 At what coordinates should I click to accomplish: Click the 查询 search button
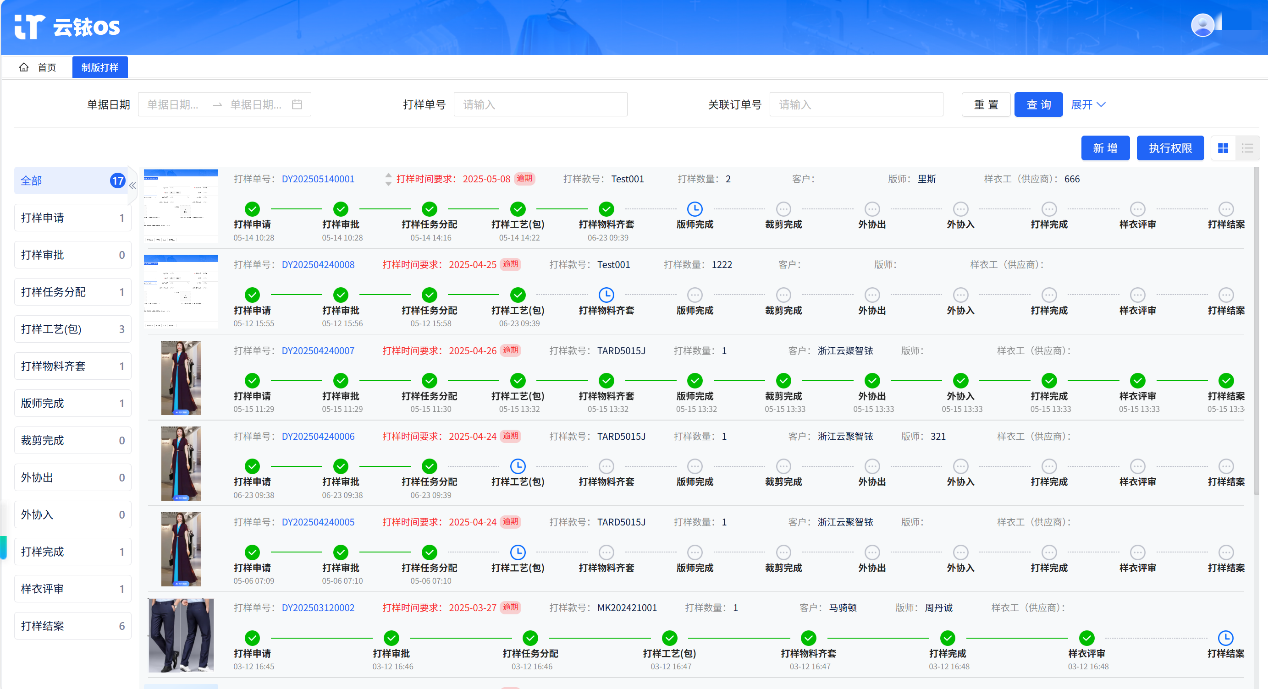(1038, 104)
